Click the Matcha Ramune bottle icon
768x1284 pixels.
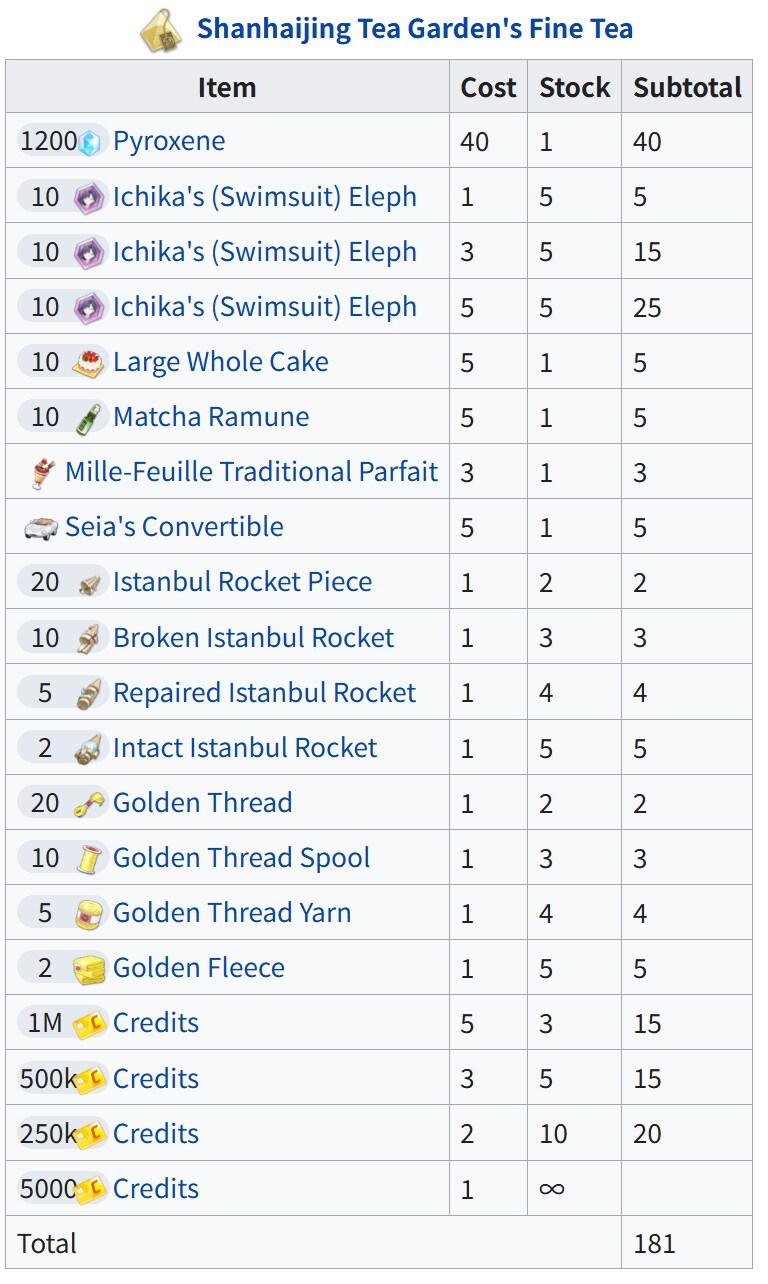tap(88, 418)
